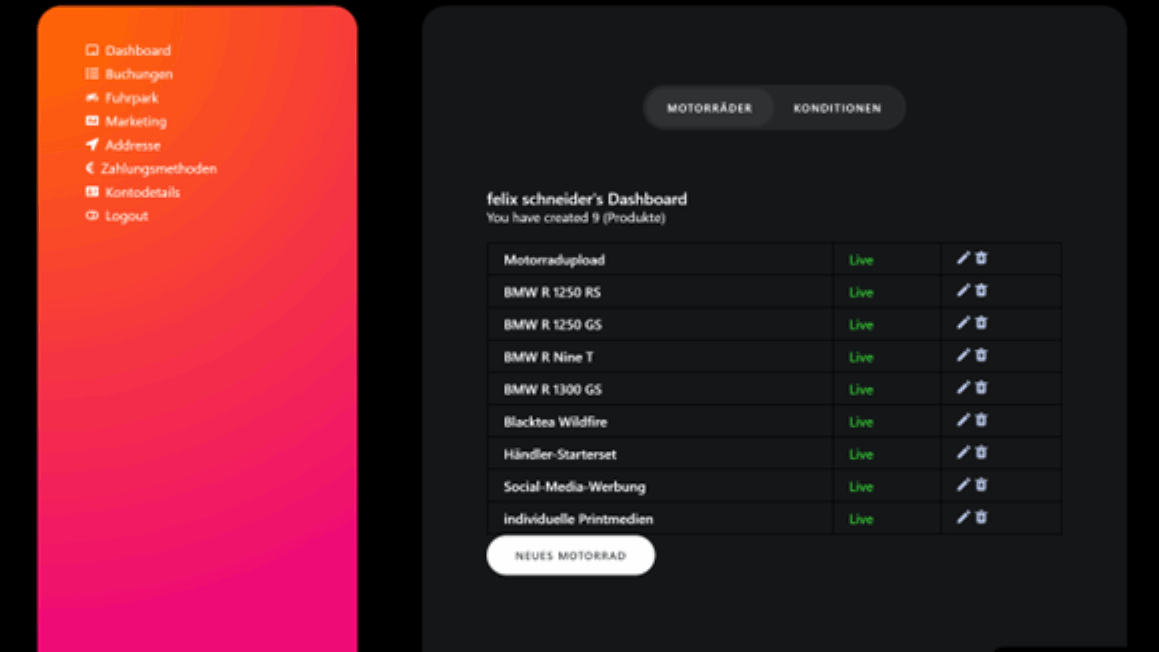This screenshot has width=1159, height=652.
Task: Delete the BMW R 1250 RS entry
Action: 981,291
